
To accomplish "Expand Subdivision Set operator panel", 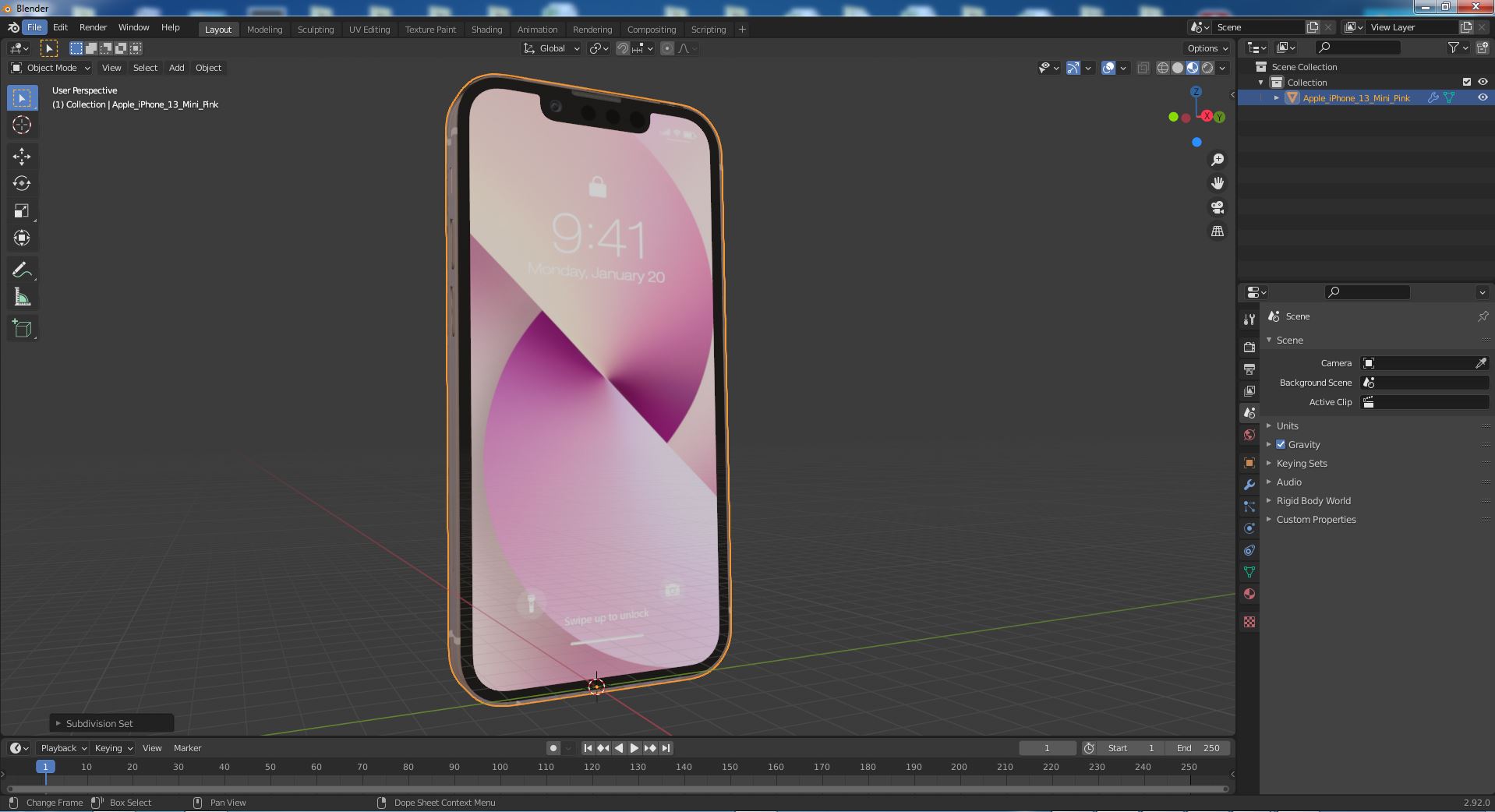I will 111,723.
